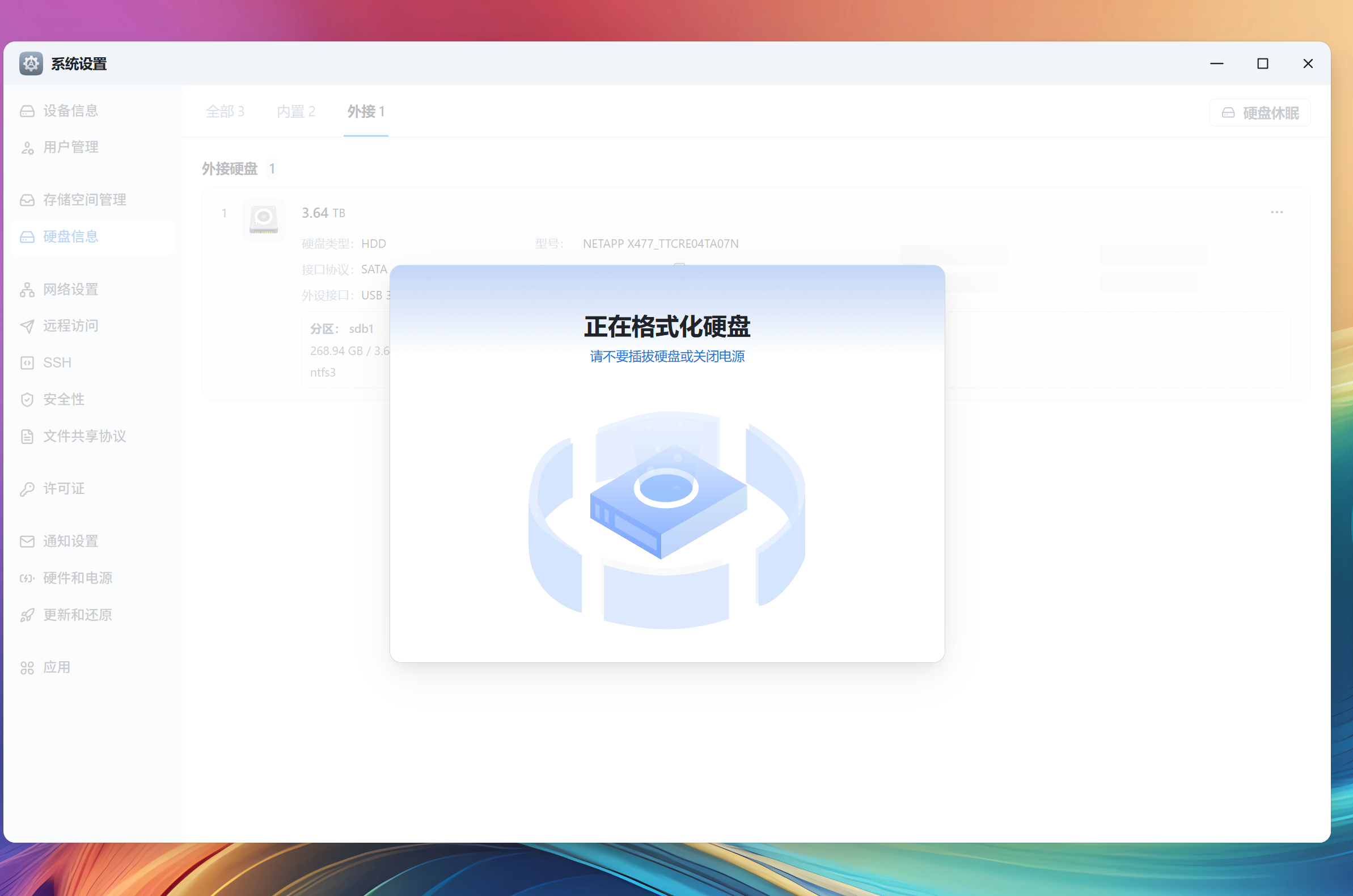Screen dimensions: 1353x896
Task: Open the SSH settings icon
Action: click(27, 362)
